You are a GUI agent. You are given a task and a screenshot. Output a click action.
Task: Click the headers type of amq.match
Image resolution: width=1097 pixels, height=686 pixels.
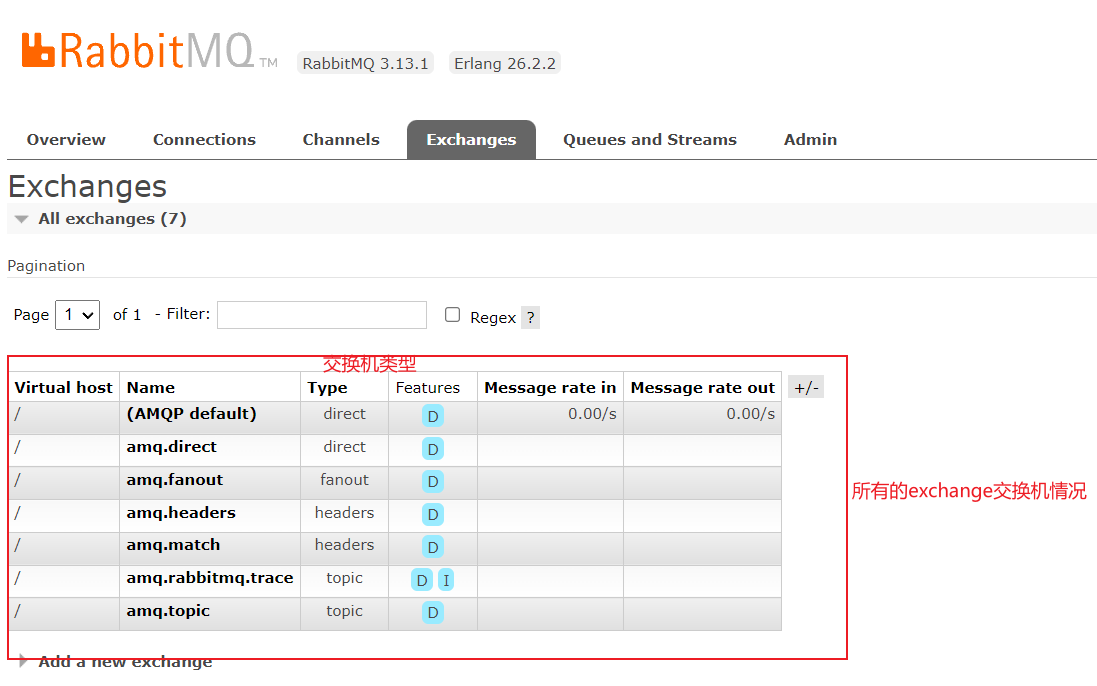[344, 545]
